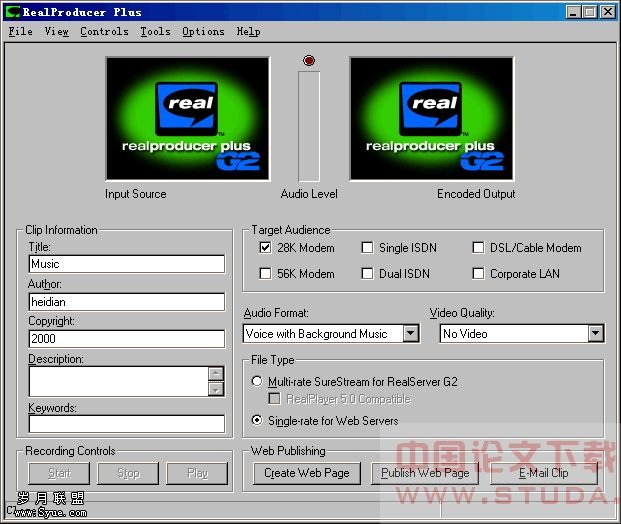Viewport: 621px width, 524px height.
Task: Expand the Audio Format dropdown arrow
Action: pos(411,333)
